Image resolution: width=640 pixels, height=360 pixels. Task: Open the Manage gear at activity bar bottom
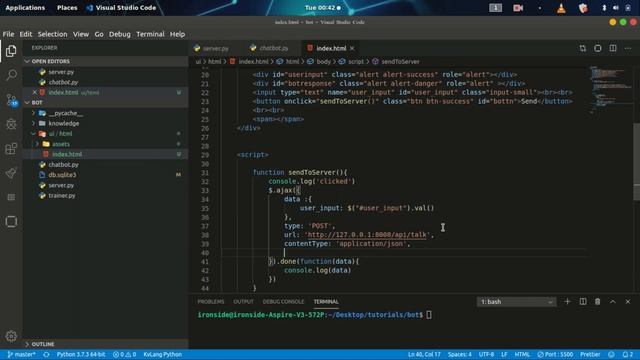[x=11, y=336]
